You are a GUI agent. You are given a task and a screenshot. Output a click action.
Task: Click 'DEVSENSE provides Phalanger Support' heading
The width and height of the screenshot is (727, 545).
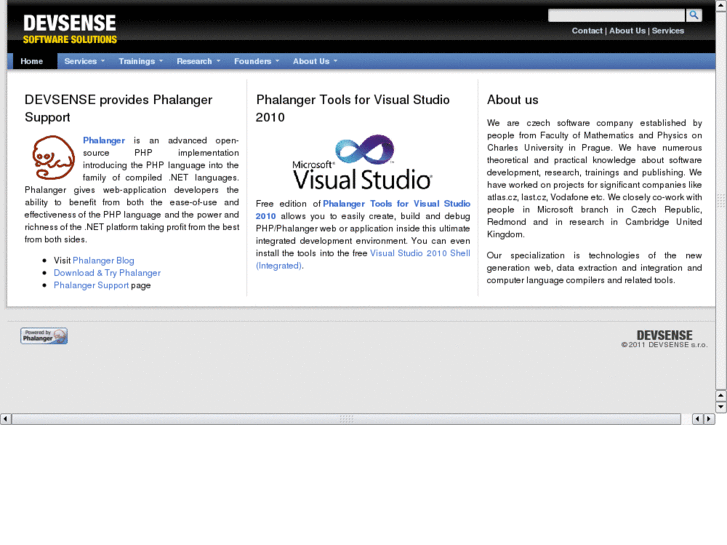coord(119,109)
